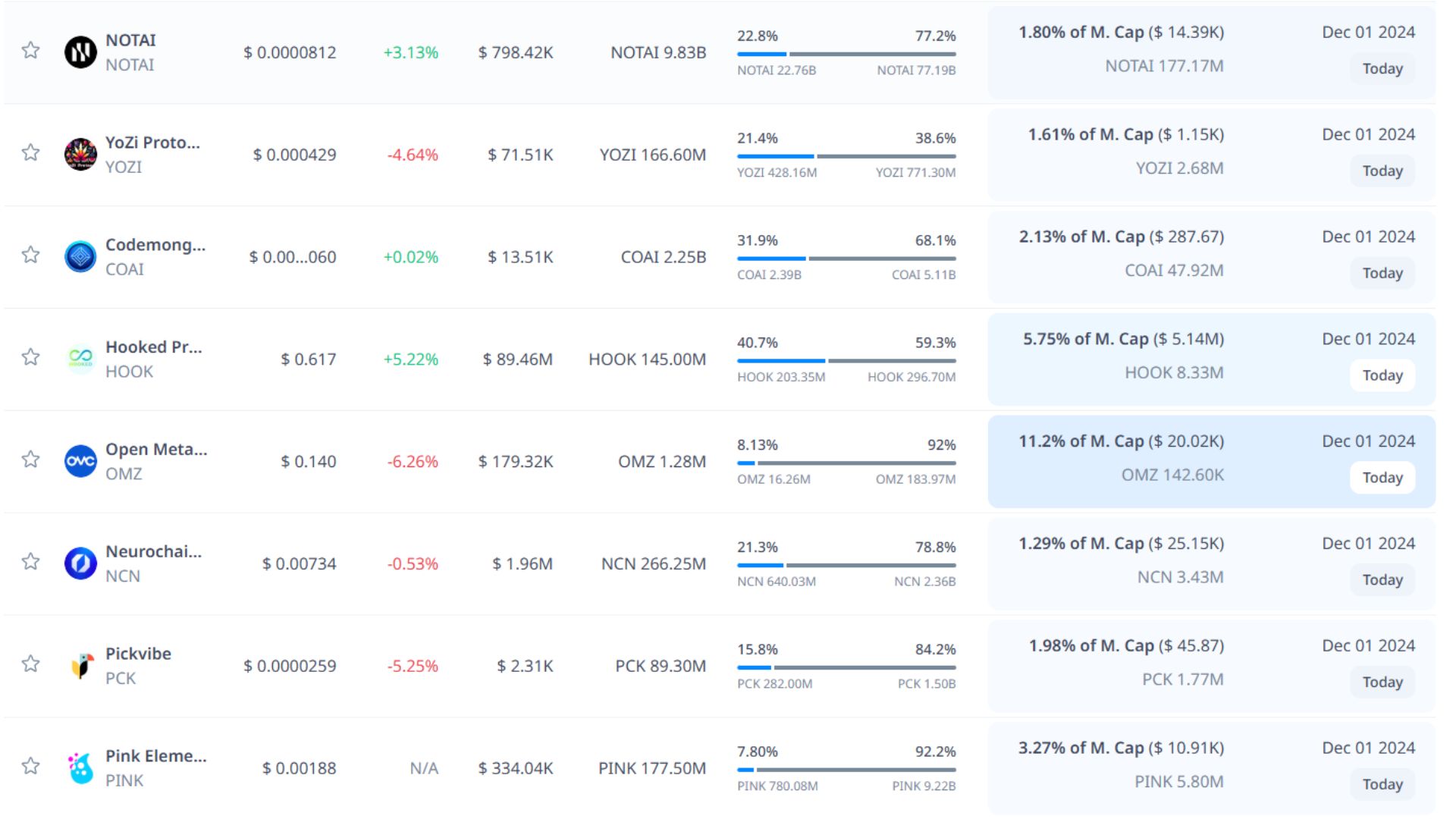Click the YOZI unlock progress bar

coord(846,156)
